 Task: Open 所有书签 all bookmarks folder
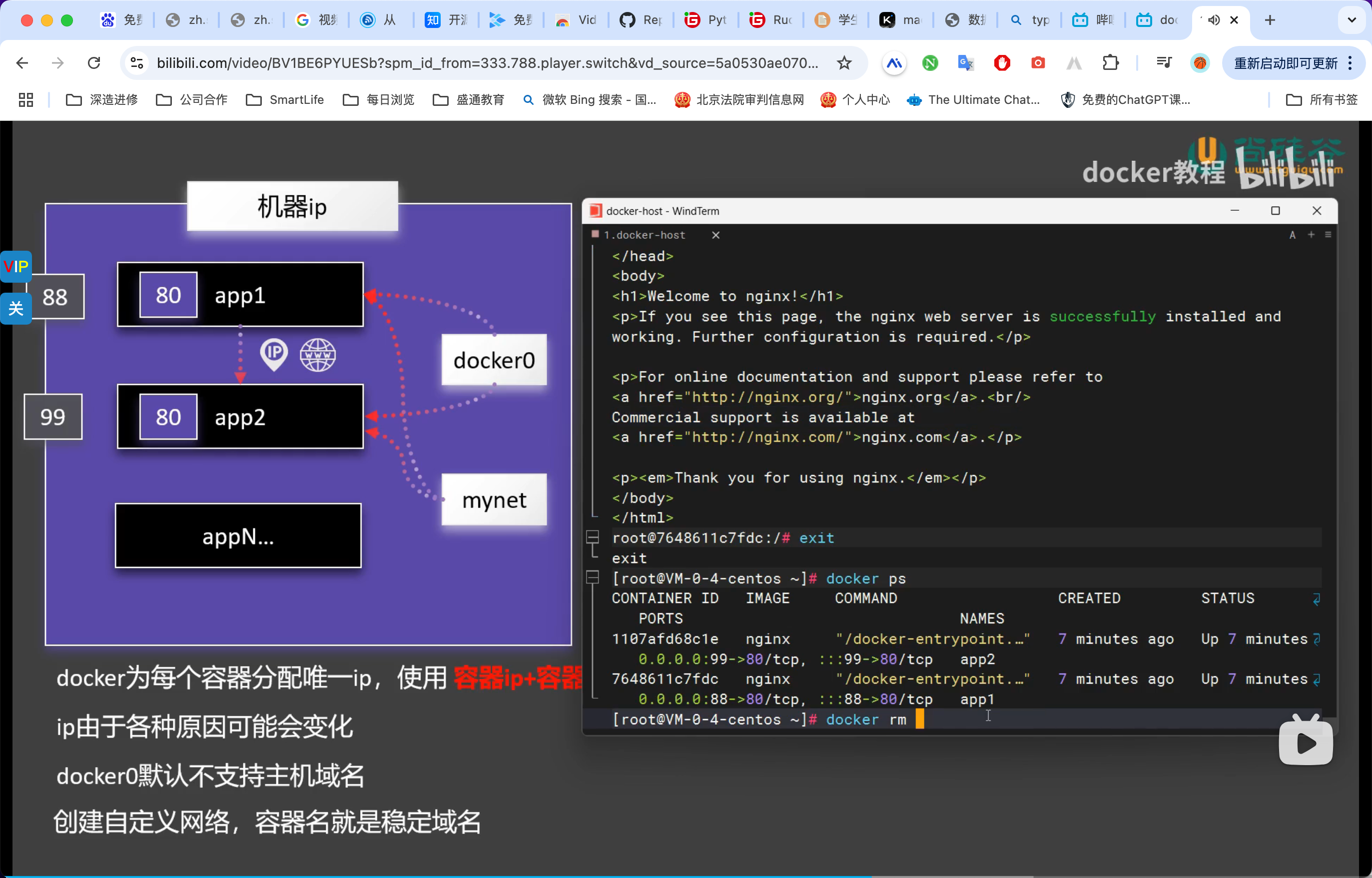[1322, 100]
